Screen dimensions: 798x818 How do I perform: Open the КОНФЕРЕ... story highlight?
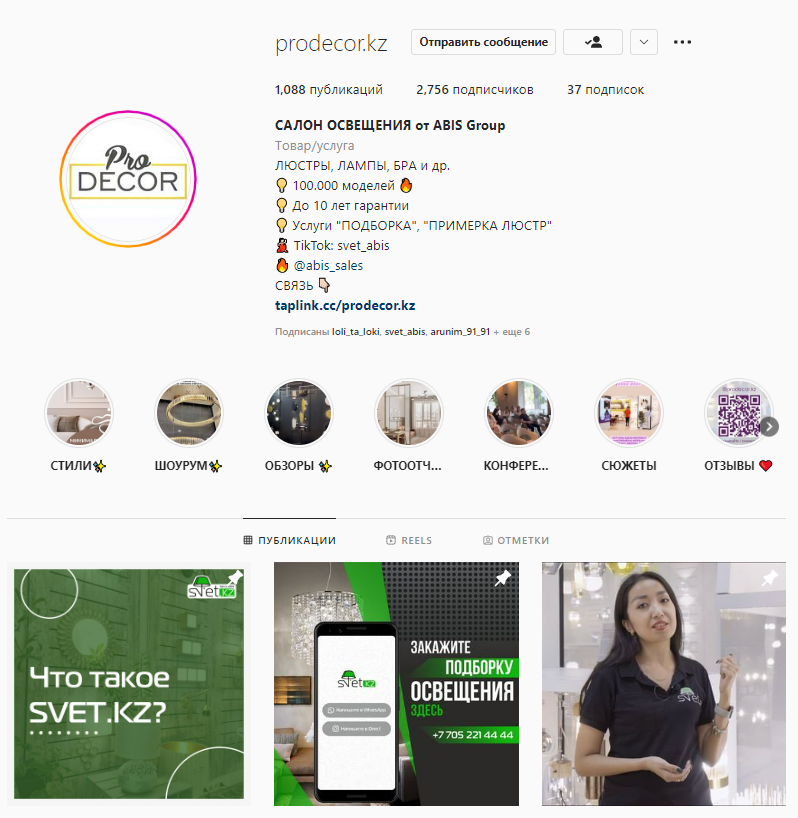pos(518,413)
